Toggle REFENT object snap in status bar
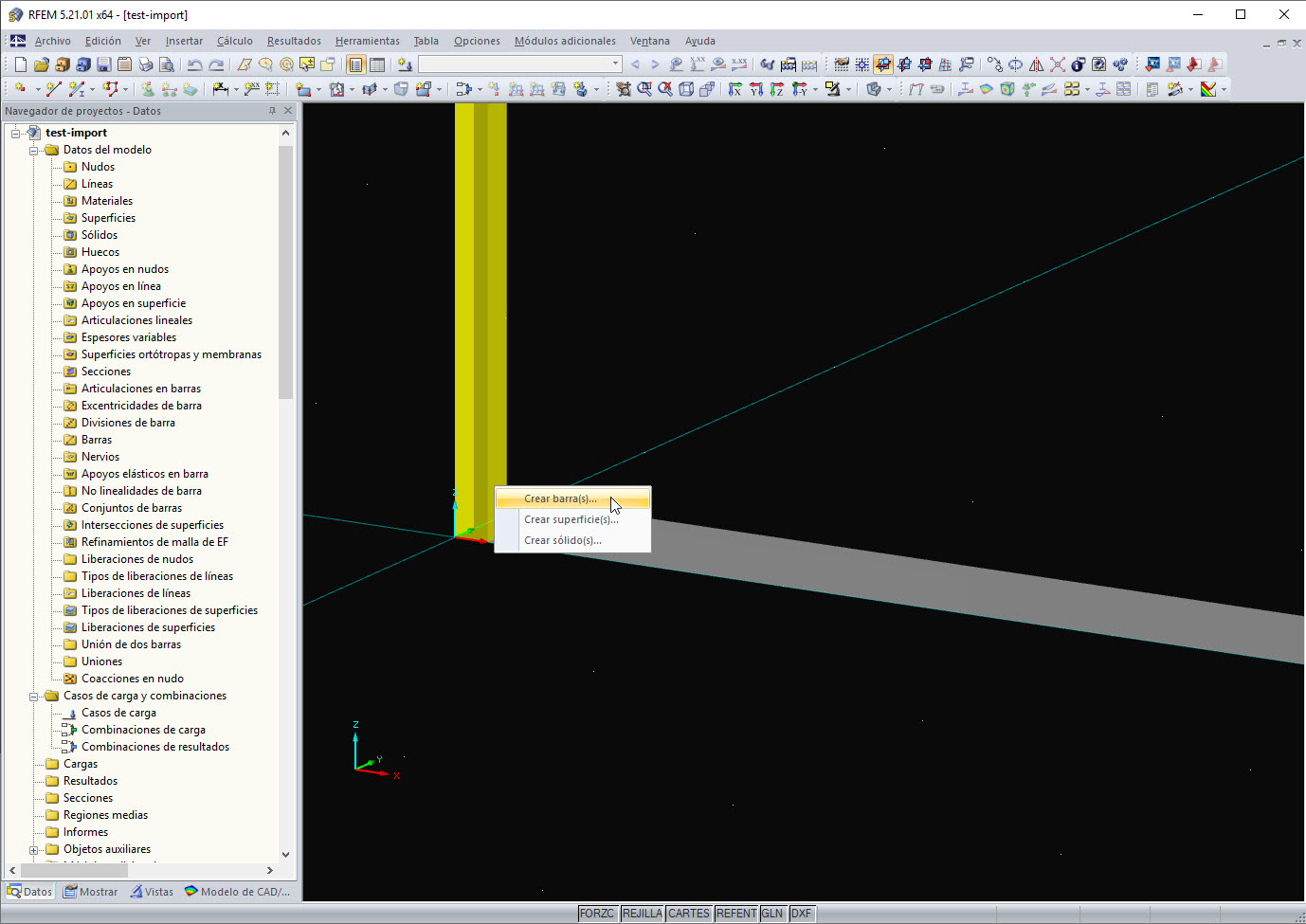The image size is (1306, 924). (736, 914)
